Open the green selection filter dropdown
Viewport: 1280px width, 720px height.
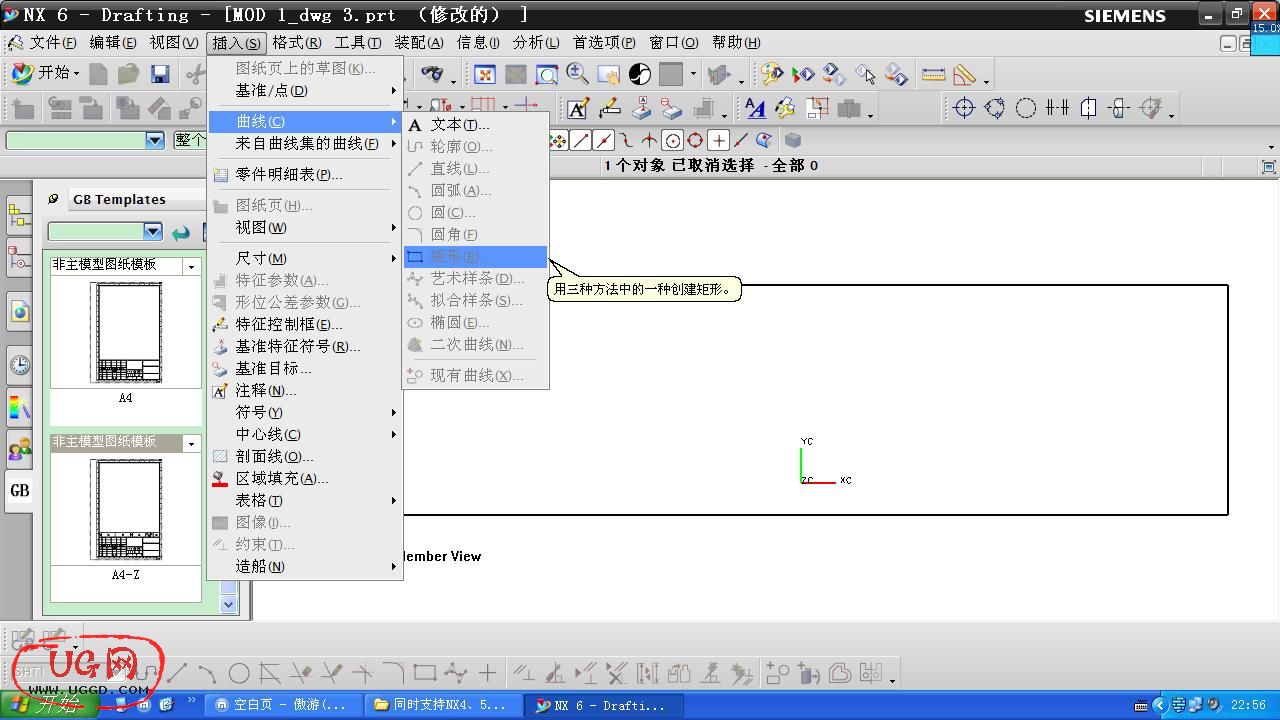pyautogui.click(x=154, y=141)
